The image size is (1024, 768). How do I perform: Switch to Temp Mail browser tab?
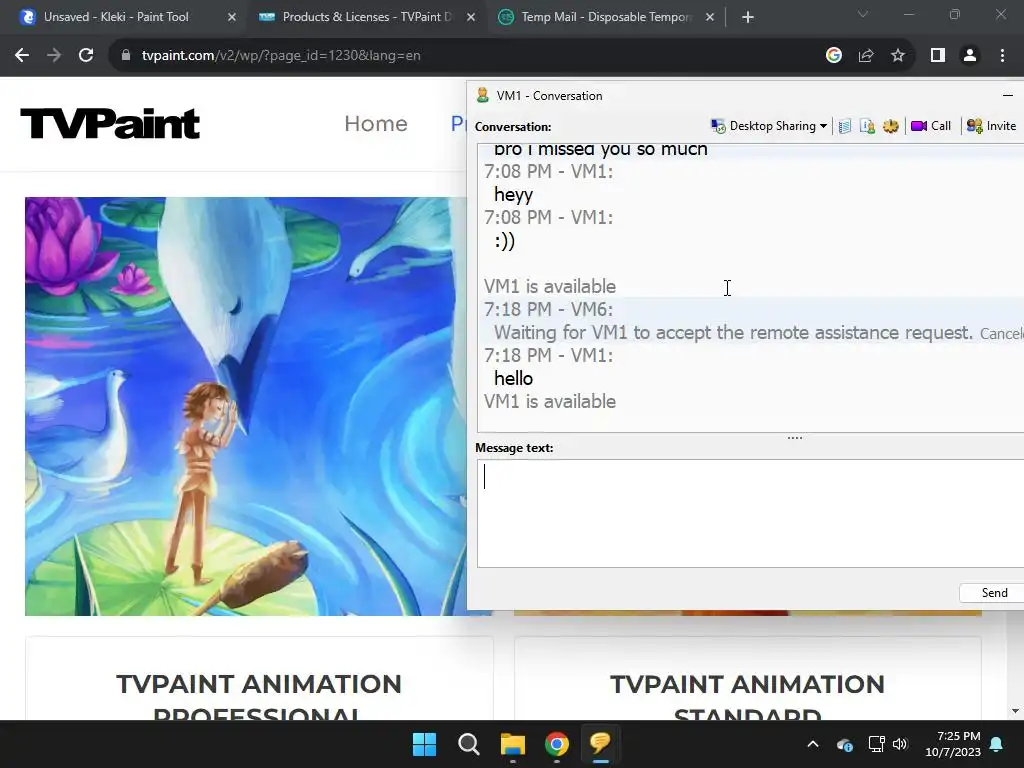click(x=605, y=17)
